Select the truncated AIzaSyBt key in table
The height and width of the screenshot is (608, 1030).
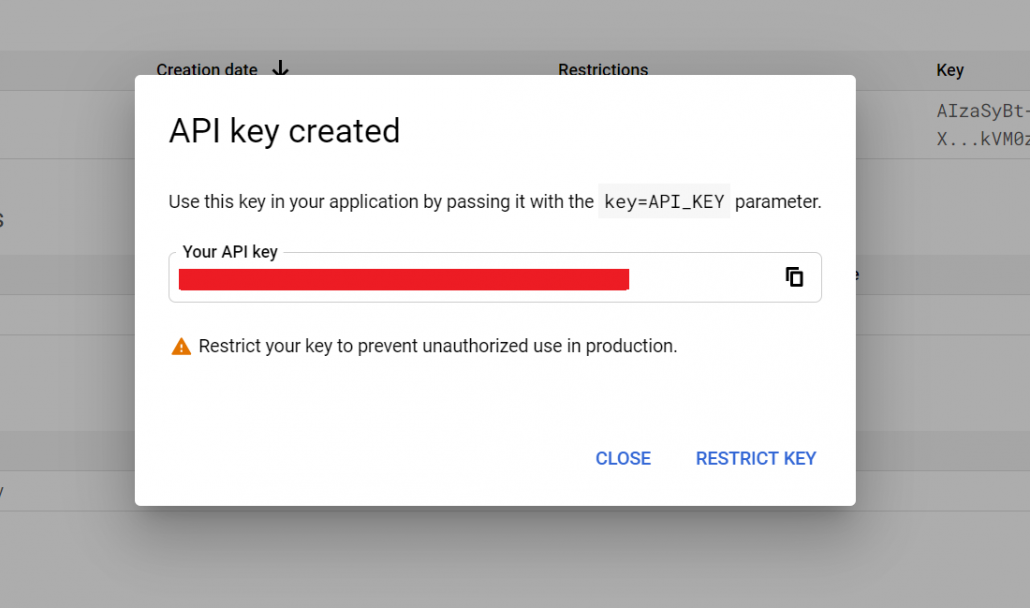[x=983, y=110]
